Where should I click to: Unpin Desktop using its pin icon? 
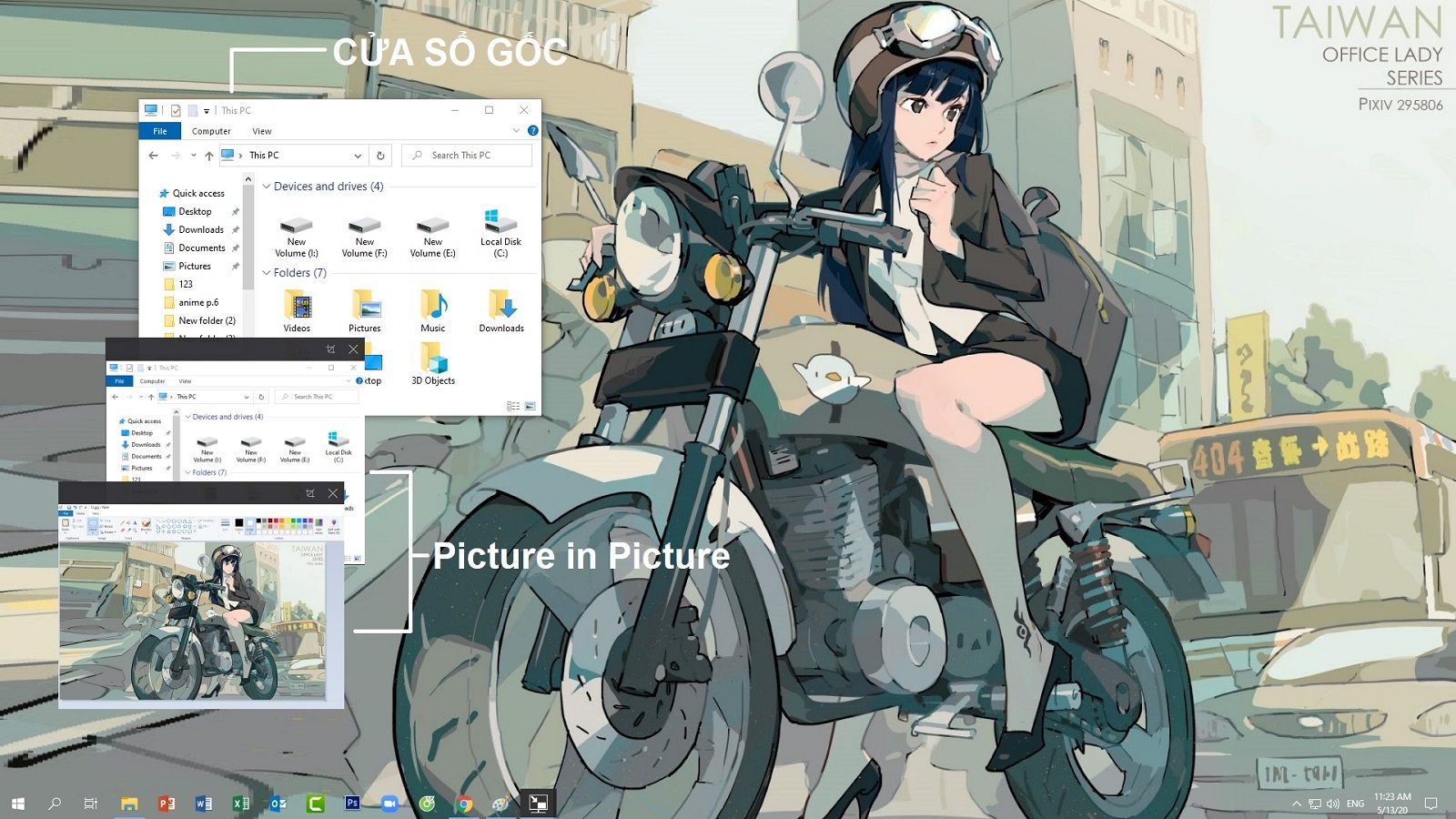coord(236,211)
